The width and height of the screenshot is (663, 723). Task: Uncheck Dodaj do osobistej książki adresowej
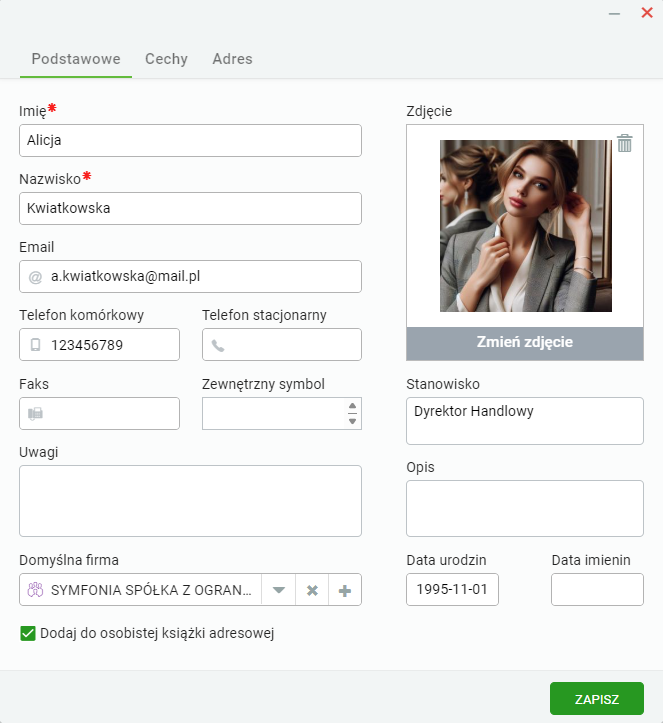click(x=28, y=633)
